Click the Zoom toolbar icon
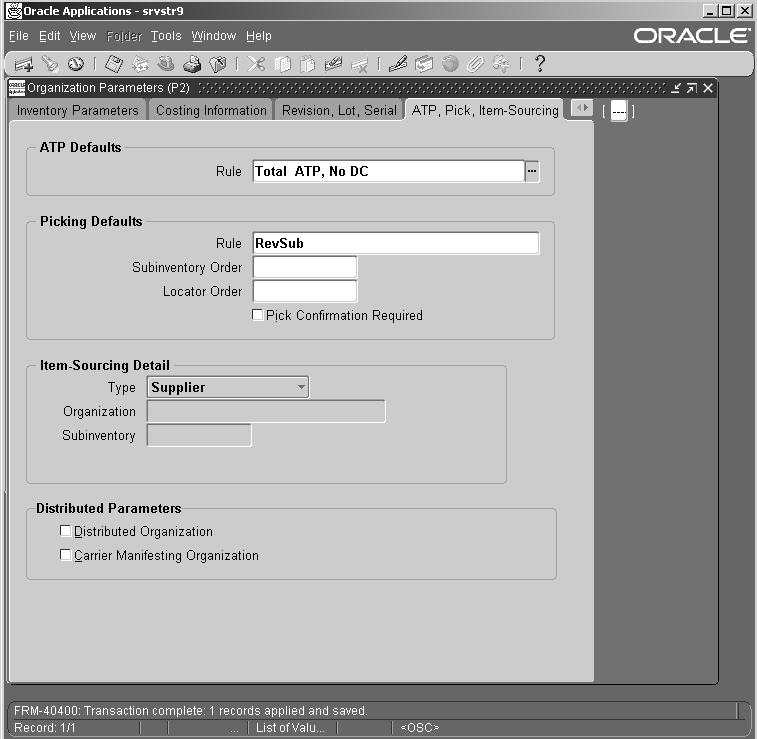757x739 pixels. pyautogui.click(x=424, y=64)
